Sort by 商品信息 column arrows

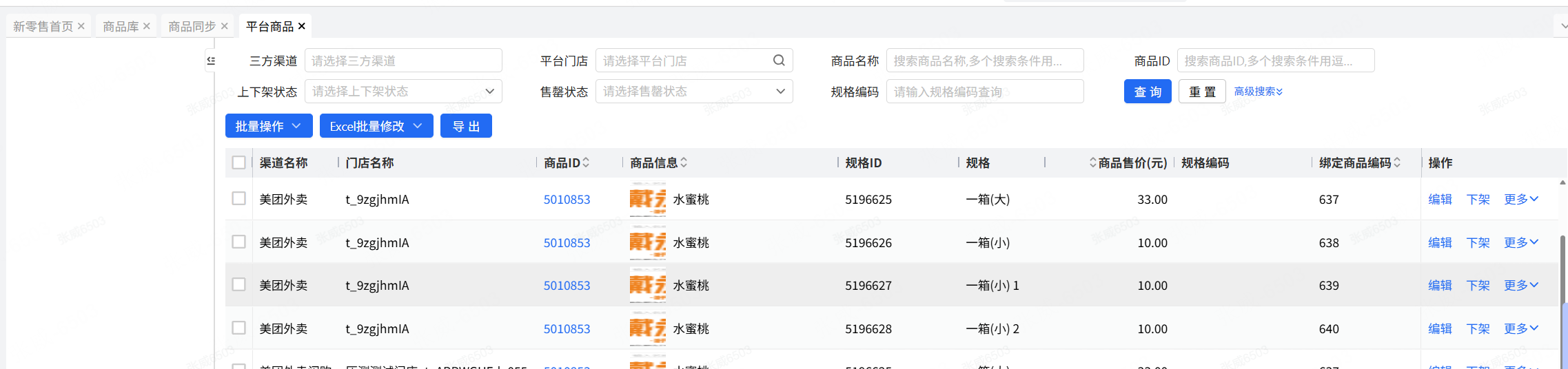coord(684,162)
